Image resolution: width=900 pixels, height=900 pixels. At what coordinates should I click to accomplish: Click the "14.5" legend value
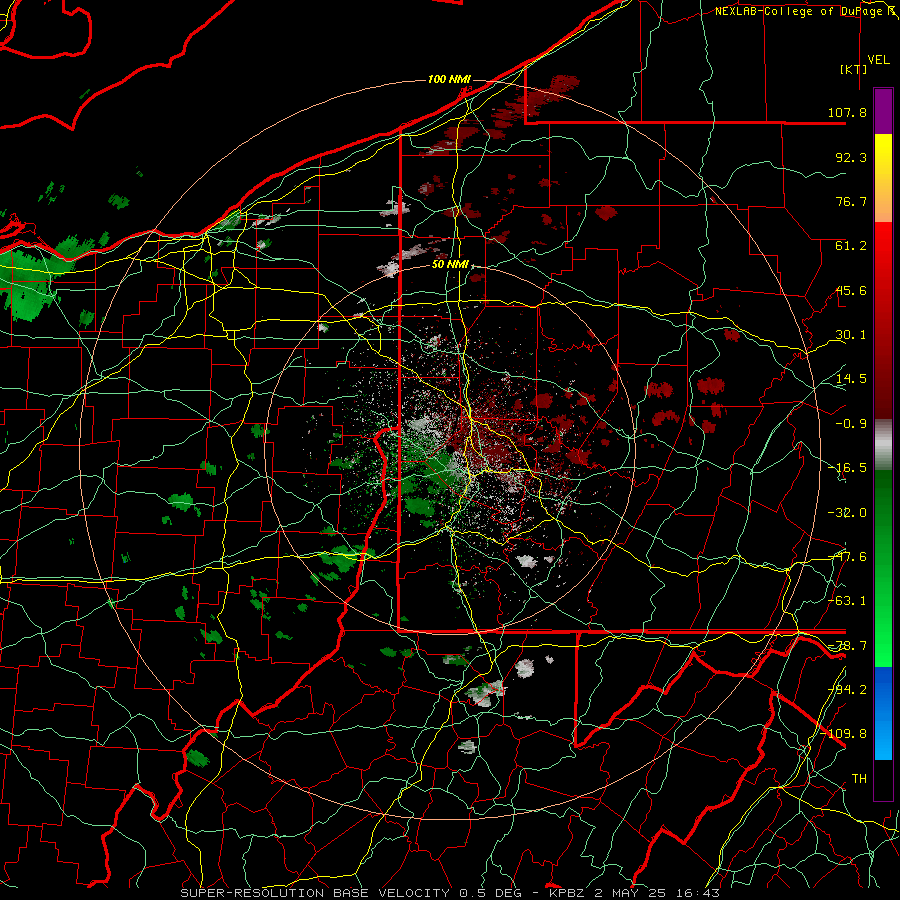pos(851,379)
